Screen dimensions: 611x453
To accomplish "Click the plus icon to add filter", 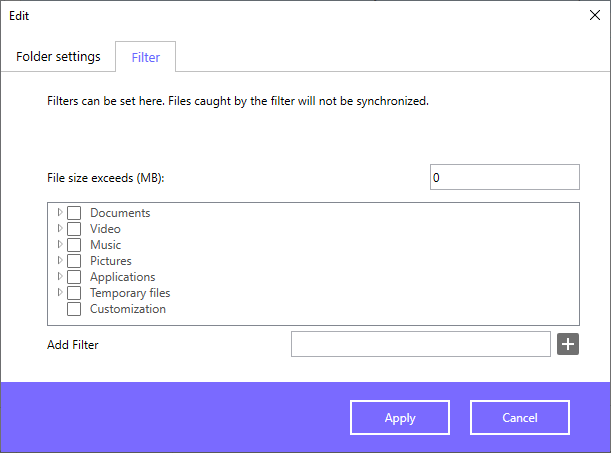I will tap(568, 344).
